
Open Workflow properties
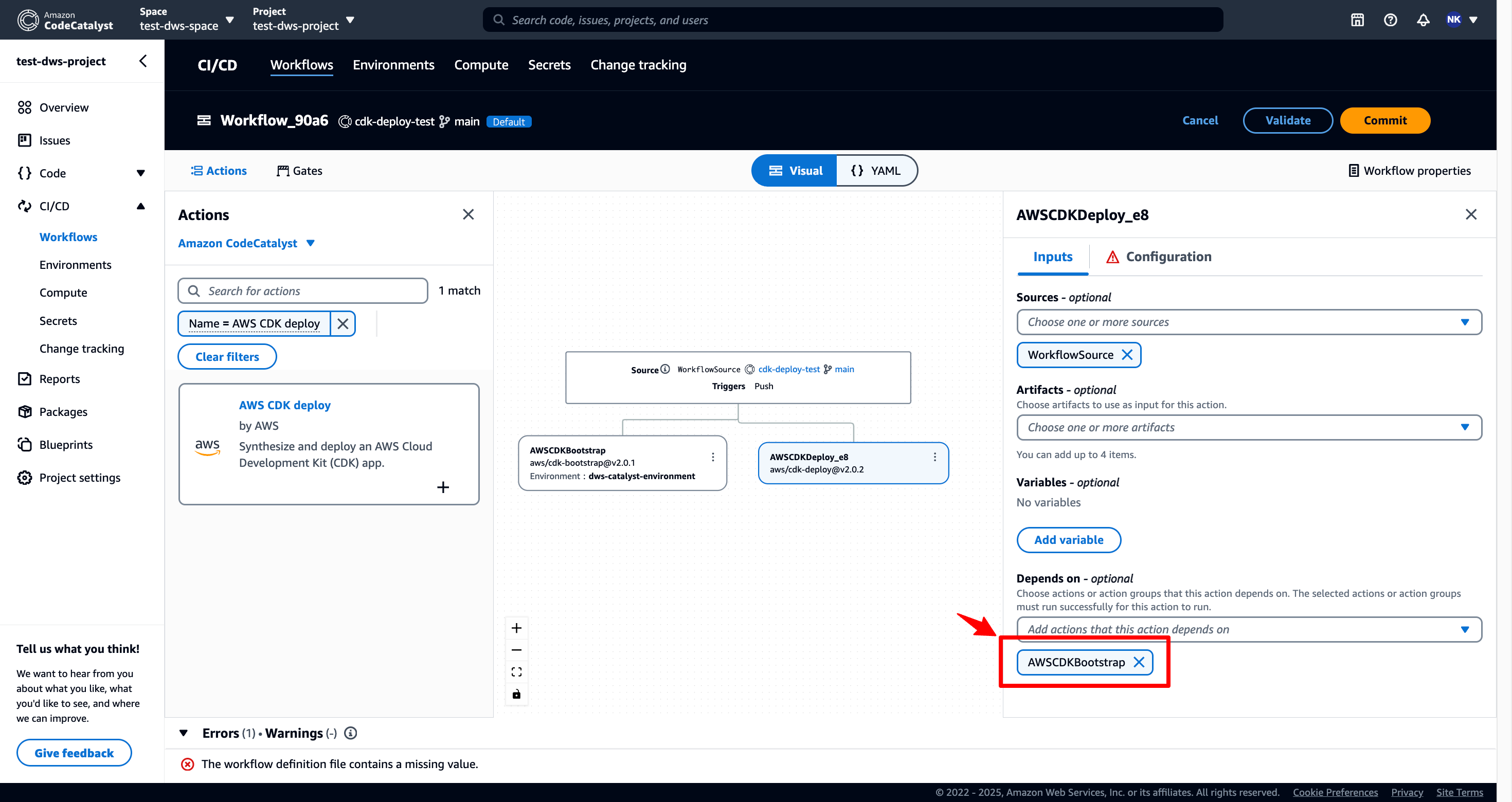[1409, 171]
